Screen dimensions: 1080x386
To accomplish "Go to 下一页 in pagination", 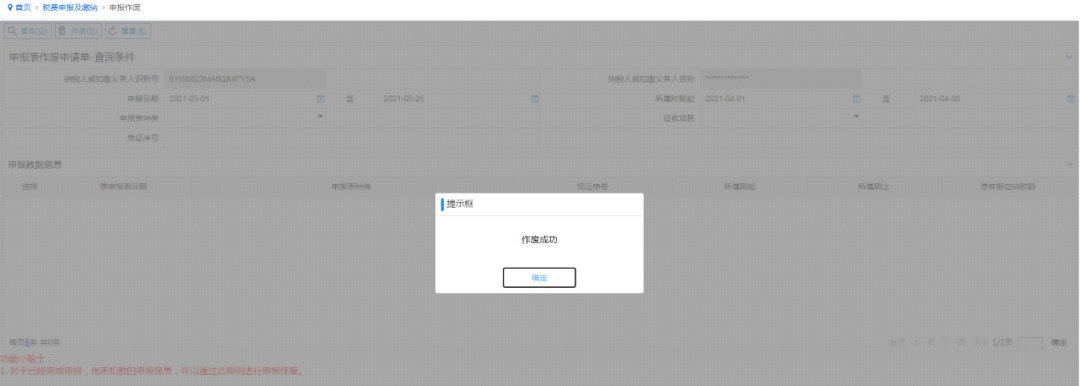I will tap(954, 342).
